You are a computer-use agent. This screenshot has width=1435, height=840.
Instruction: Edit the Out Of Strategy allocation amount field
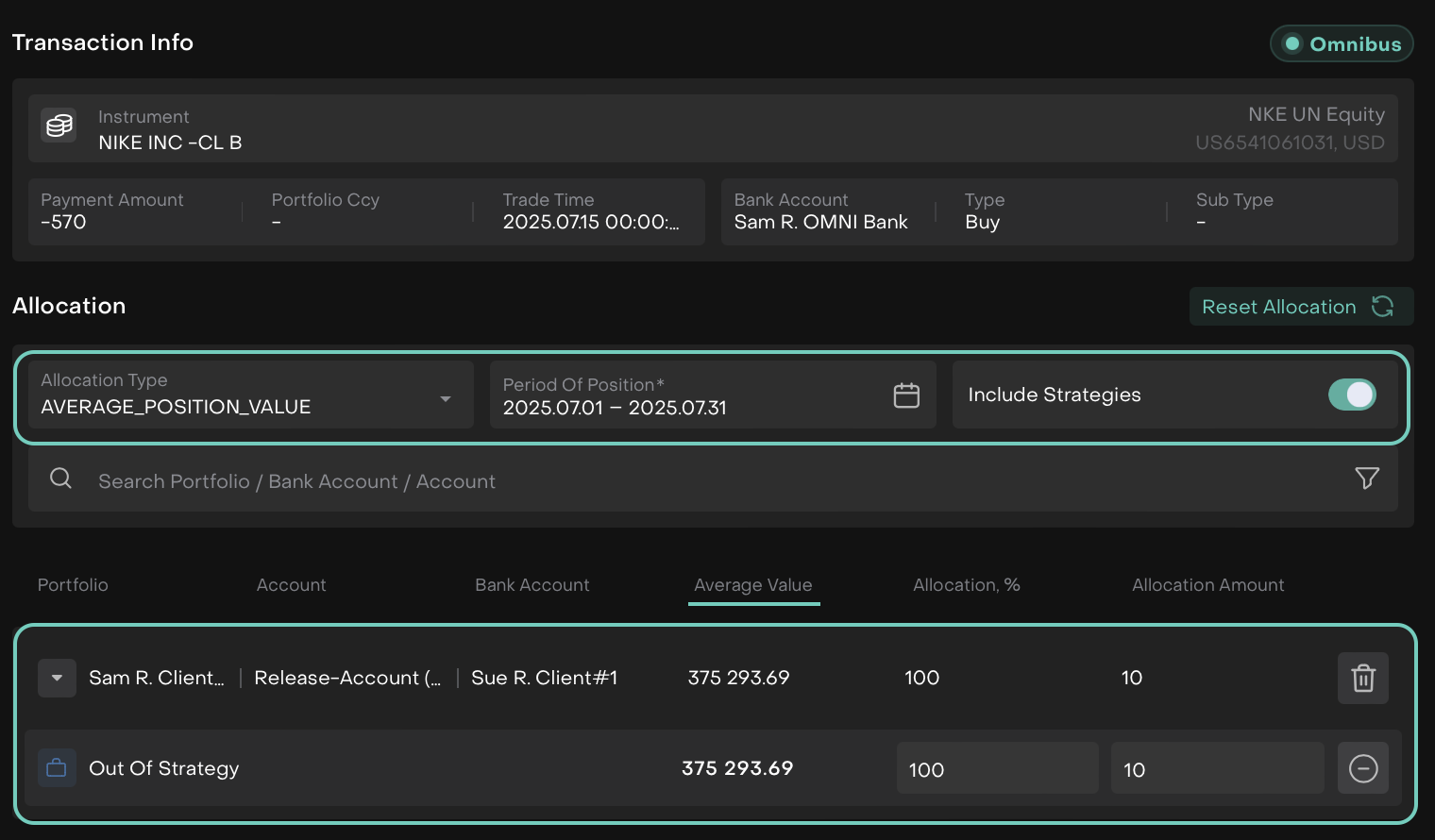pyautogui.click(x=1216, y=768)
